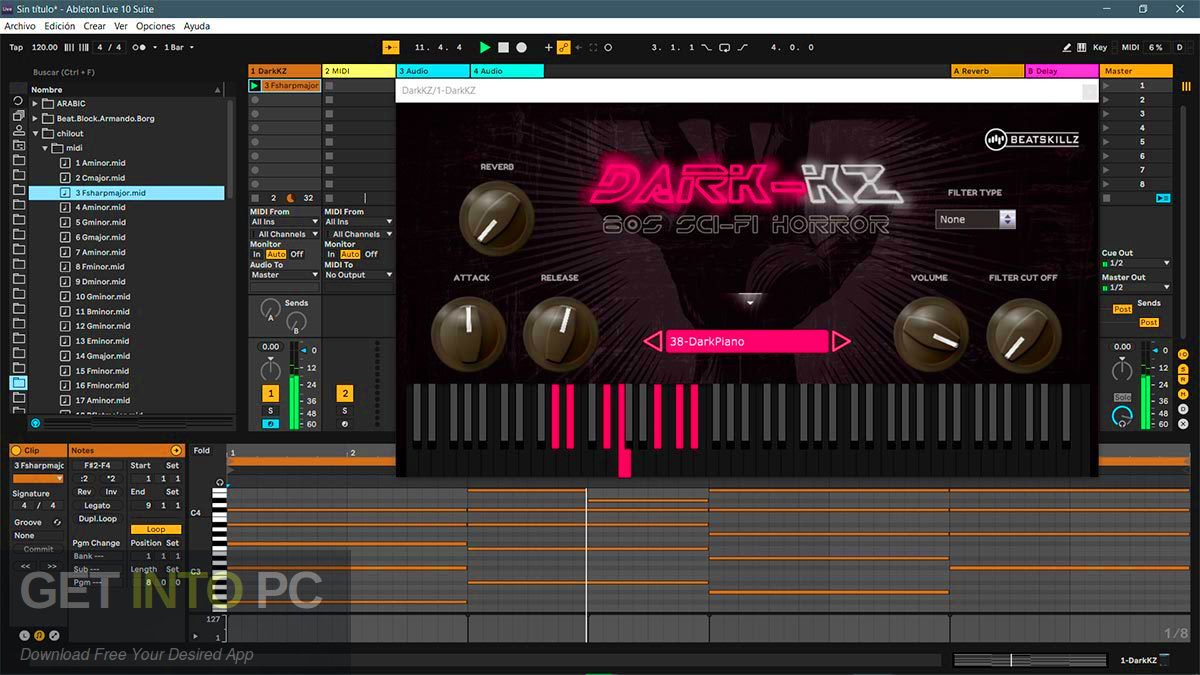Collapse the midi subfolder

pos(45,148)
